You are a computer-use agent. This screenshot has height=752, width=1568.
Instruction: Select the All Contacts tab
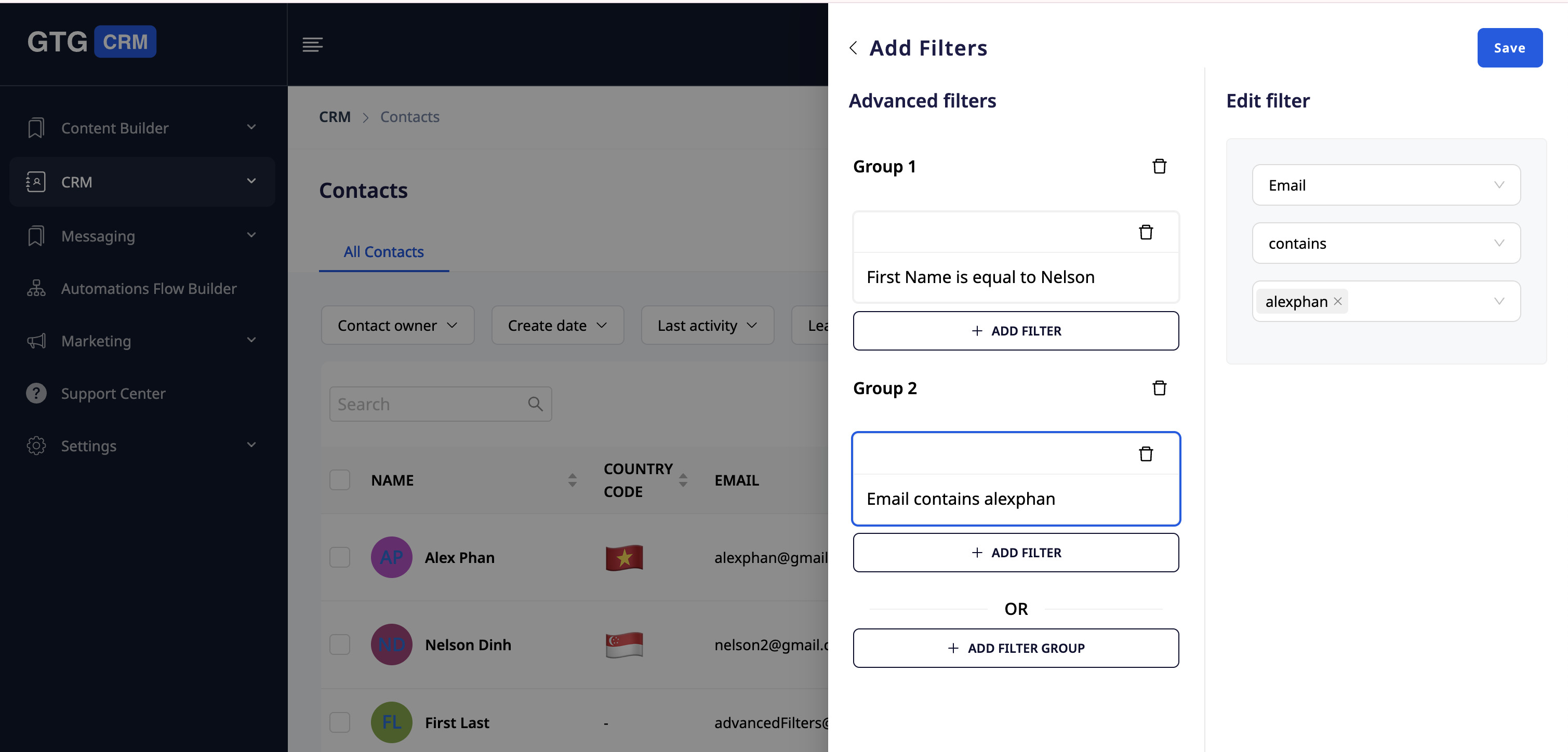383,252
